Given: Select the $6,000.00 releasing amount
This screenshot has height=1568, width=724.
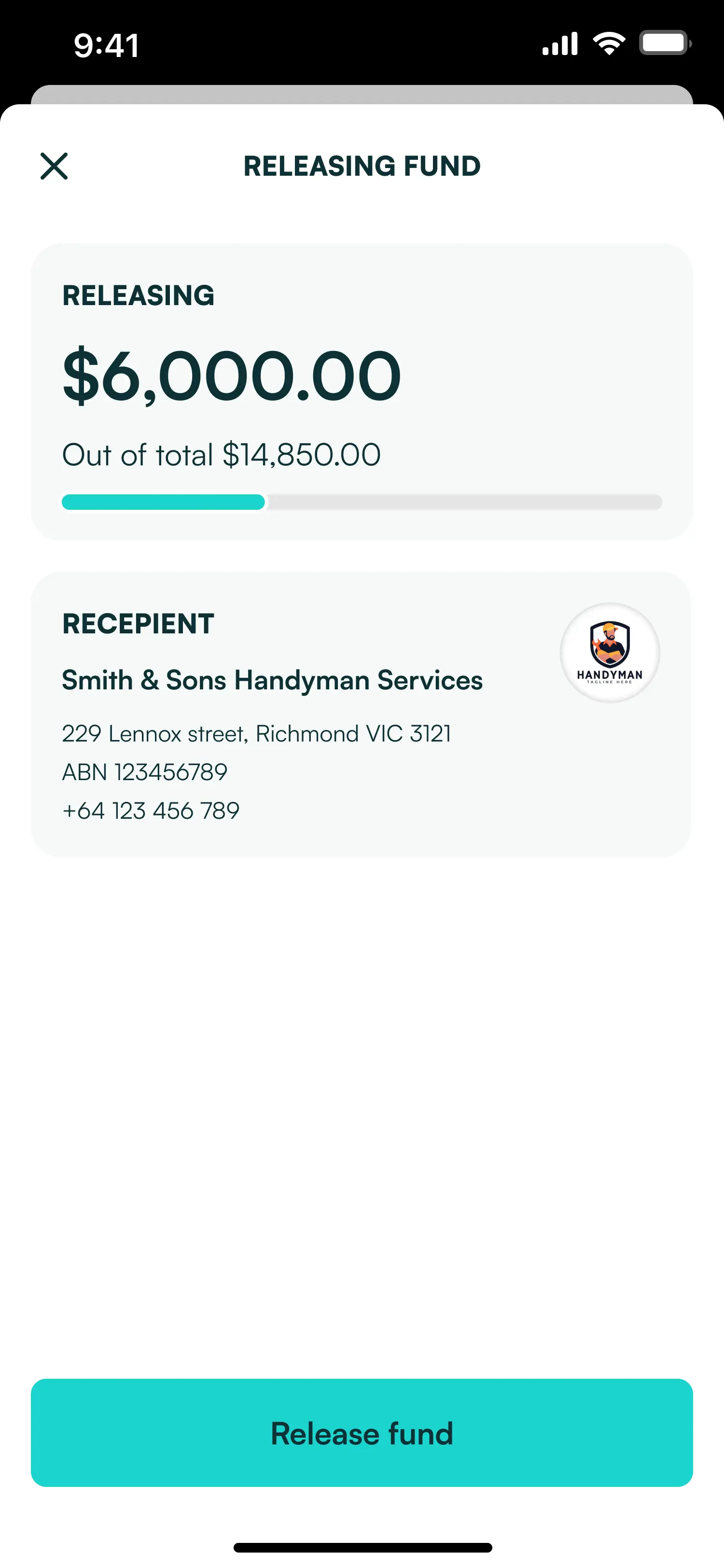Looking at the screenshot, I should pos(232,376).
